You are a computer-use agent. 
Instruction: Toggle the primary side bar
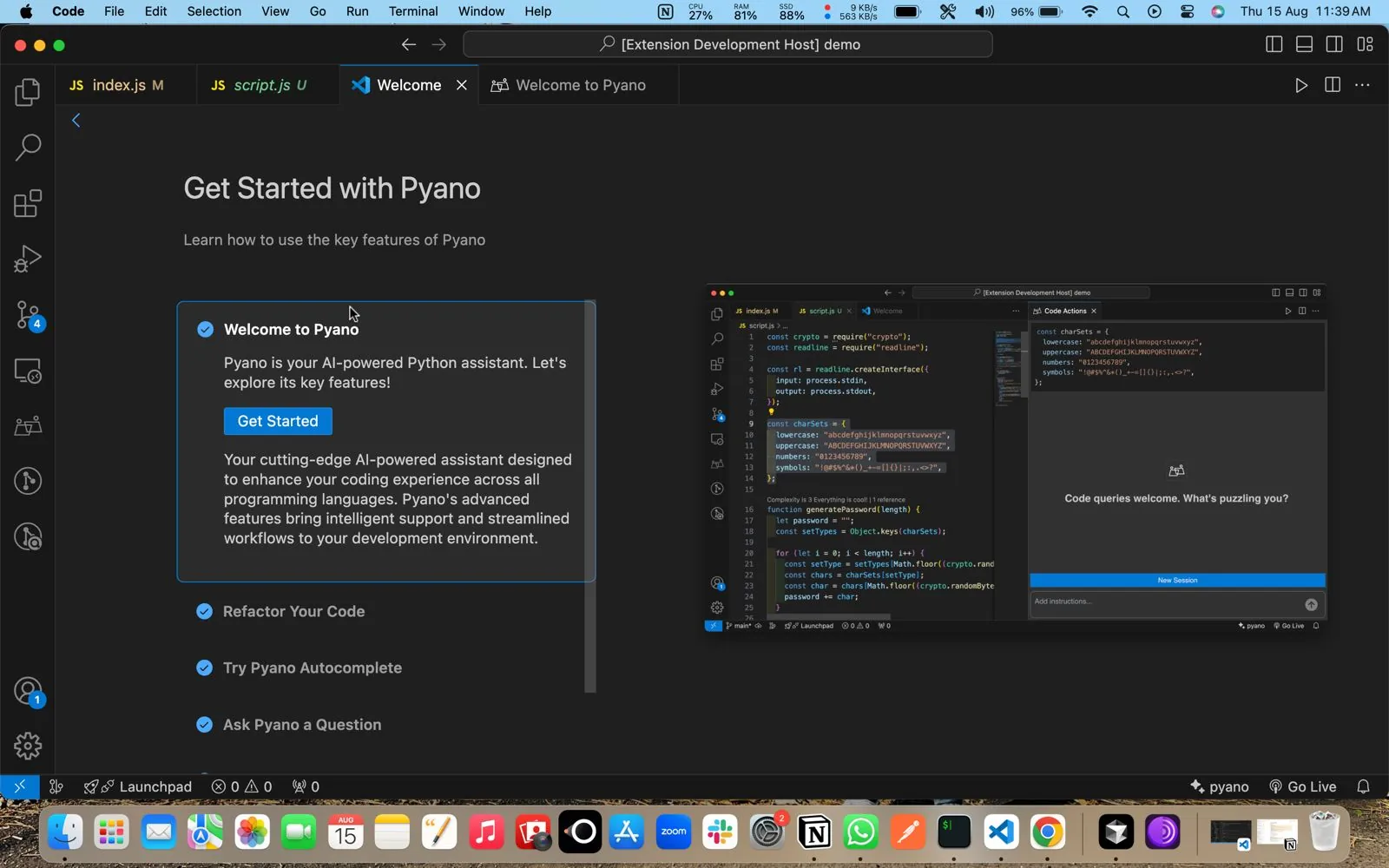coord(1274,44)
